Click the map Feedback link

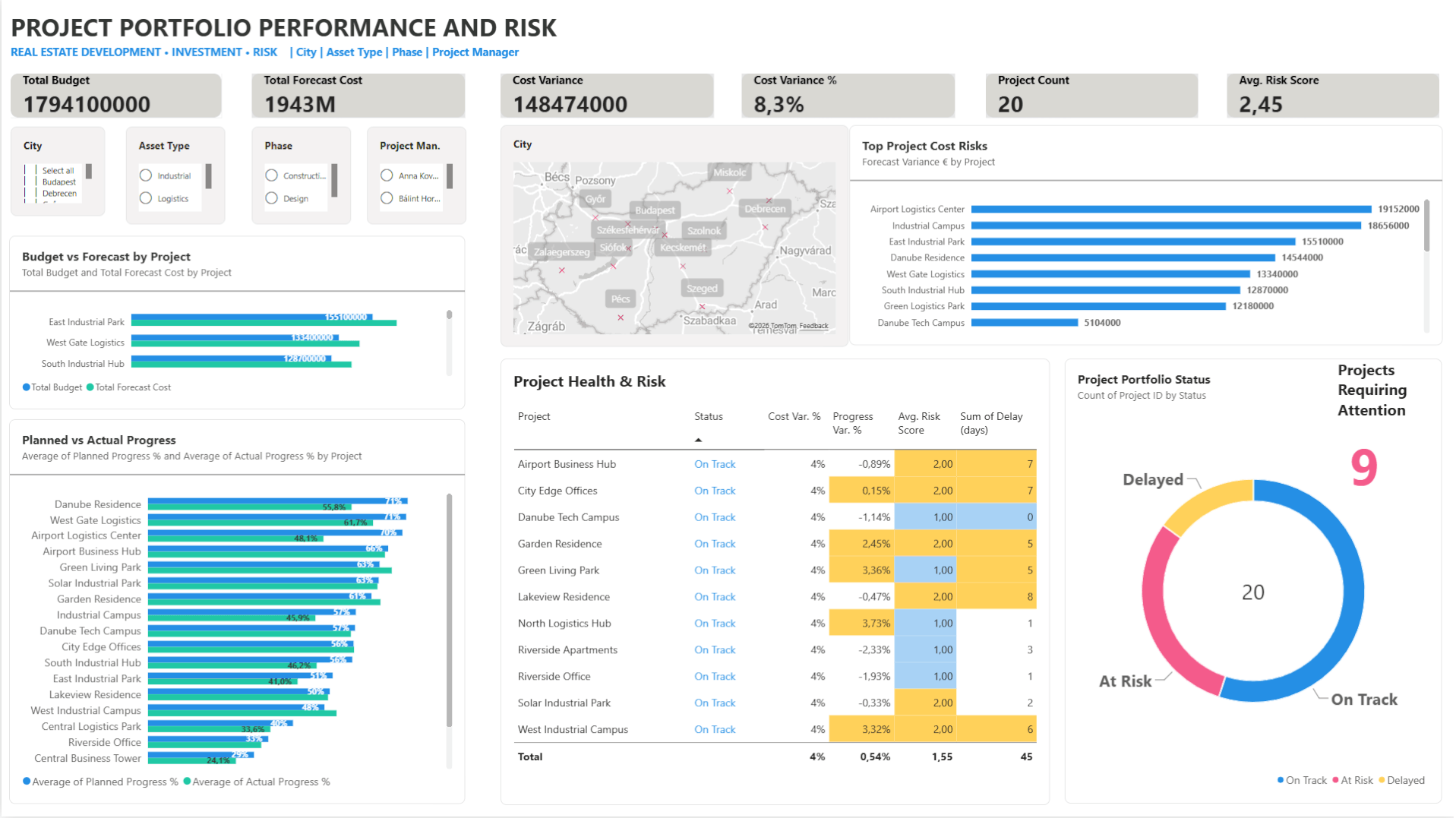tap(813, 326)
